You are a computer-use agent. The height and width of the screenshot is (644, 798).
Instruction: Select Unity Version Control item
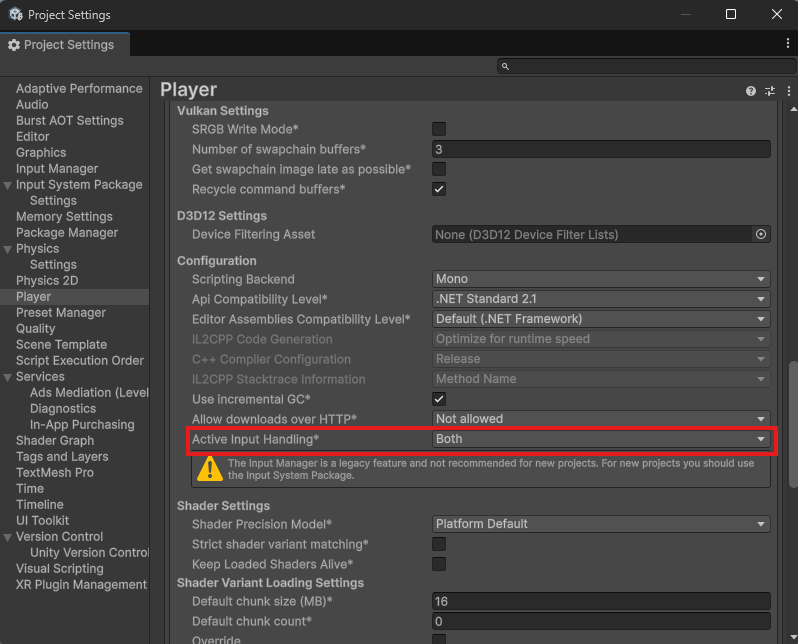click(x=90, y=552)
